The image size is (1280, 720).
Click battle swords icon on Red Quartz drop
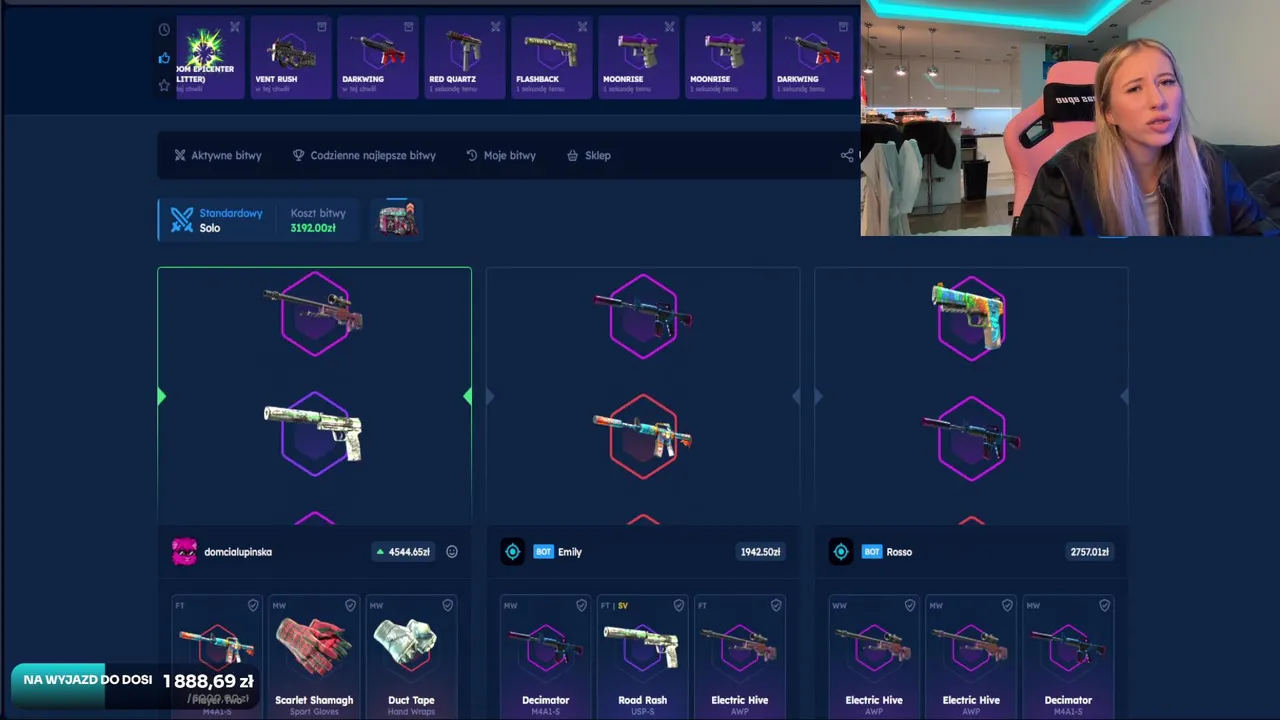495,26
